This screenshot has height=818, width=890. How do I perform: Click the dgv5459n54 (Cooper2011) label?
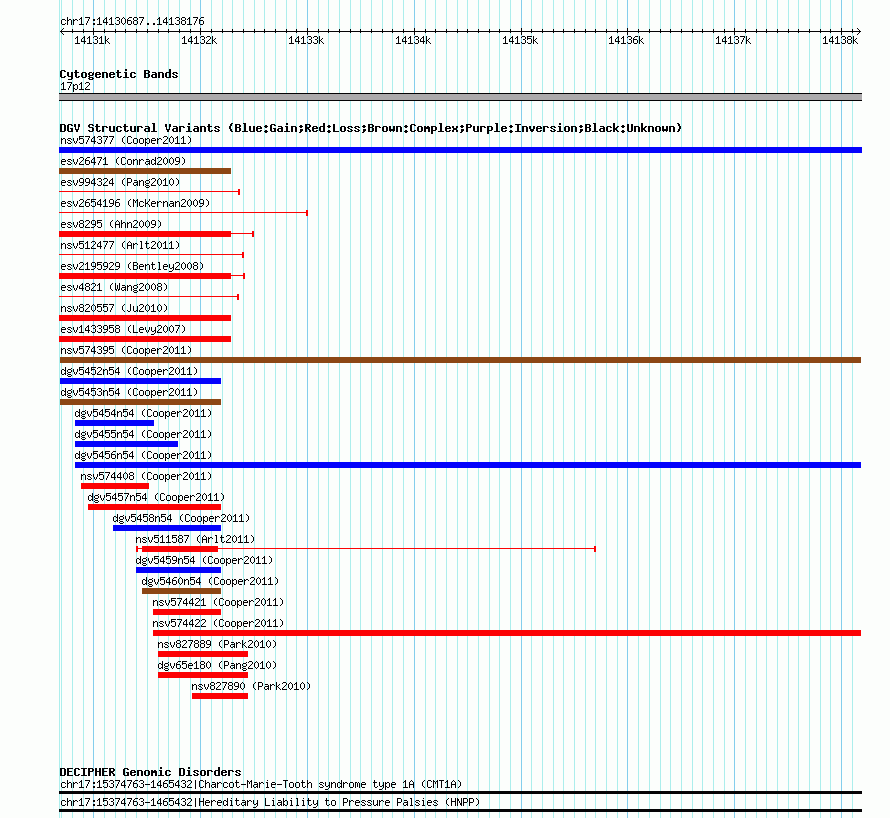[x=204, y=560]
